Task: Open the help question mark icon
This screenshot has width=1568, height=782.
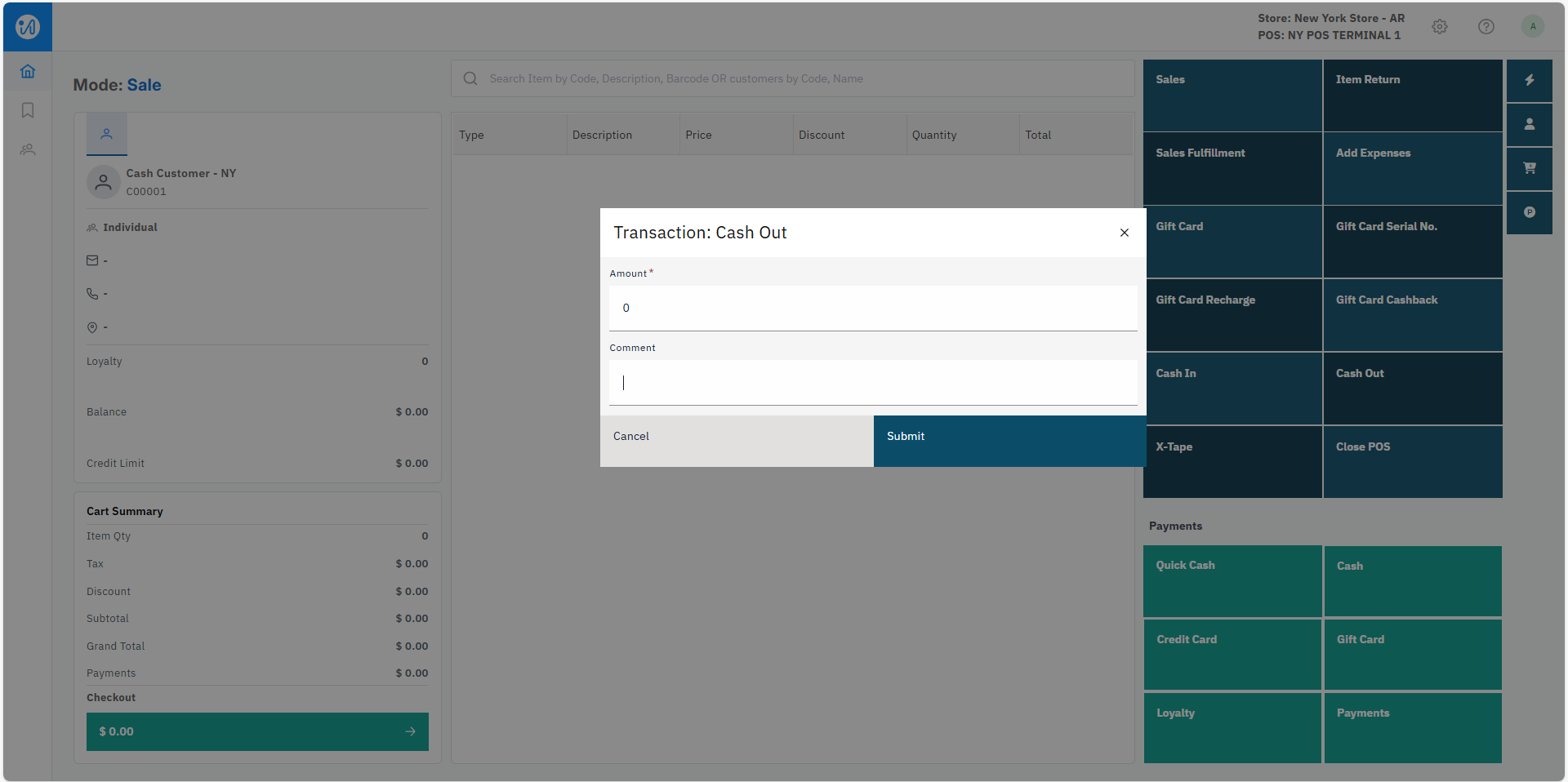Action: pos(1486,27)
